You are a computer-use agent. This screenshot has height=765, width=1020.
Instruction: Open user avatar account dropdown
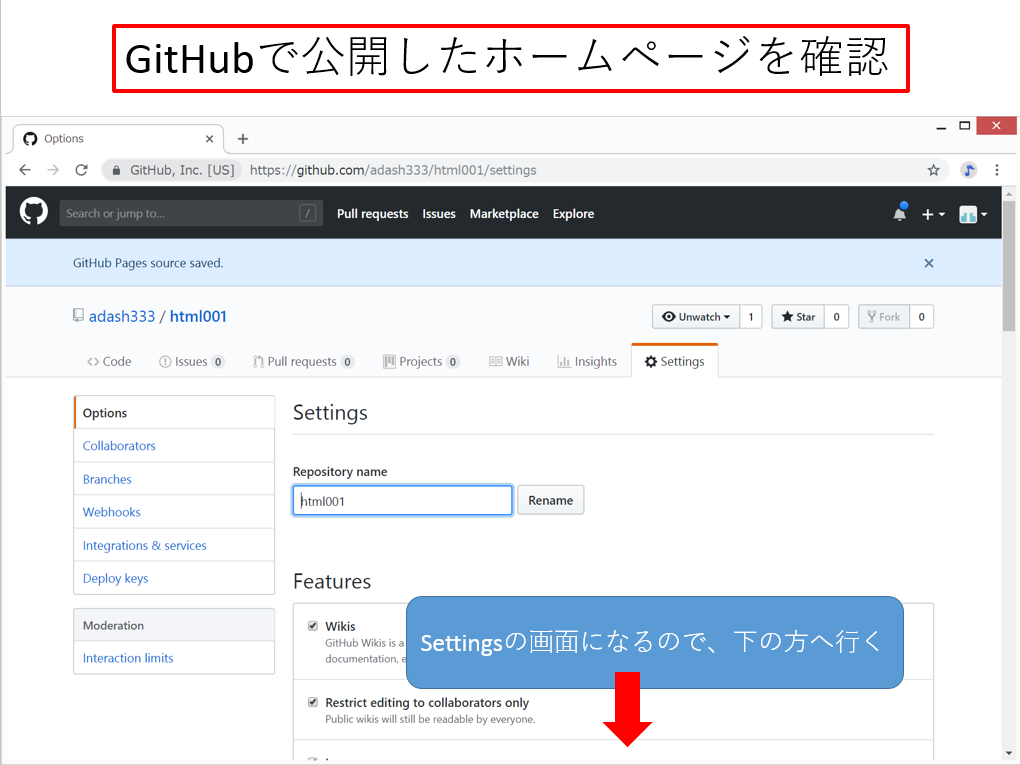[x=973, y=214]
